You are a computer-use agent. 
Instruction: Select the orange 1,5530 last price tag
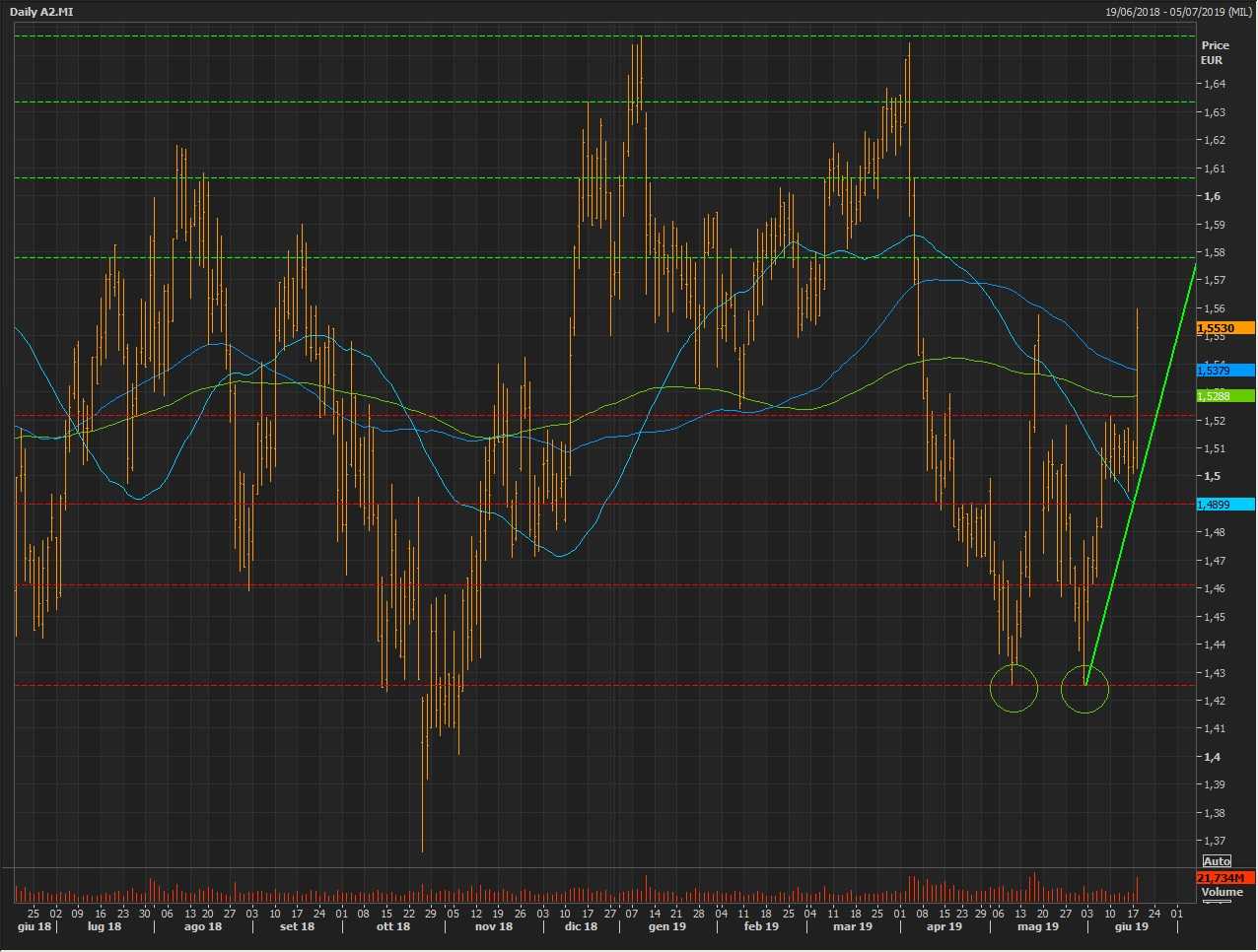[1224, 328]
